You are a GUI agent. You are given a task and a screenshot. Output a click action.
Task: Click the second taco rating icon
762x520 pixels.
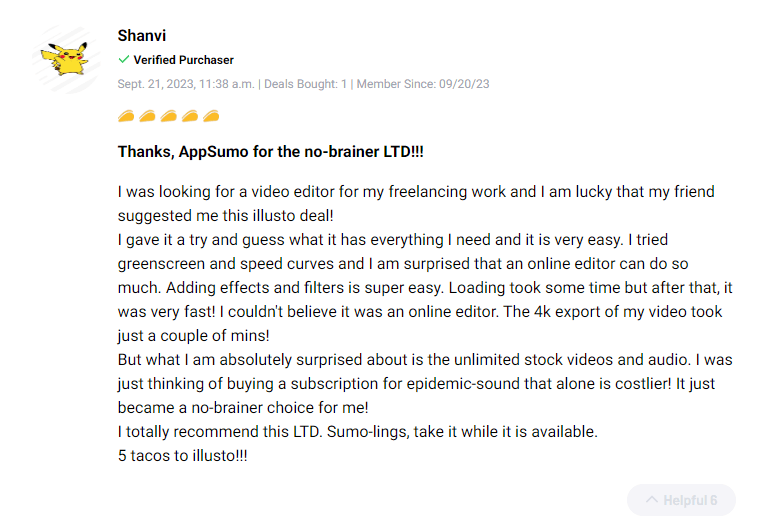point(147,117)
